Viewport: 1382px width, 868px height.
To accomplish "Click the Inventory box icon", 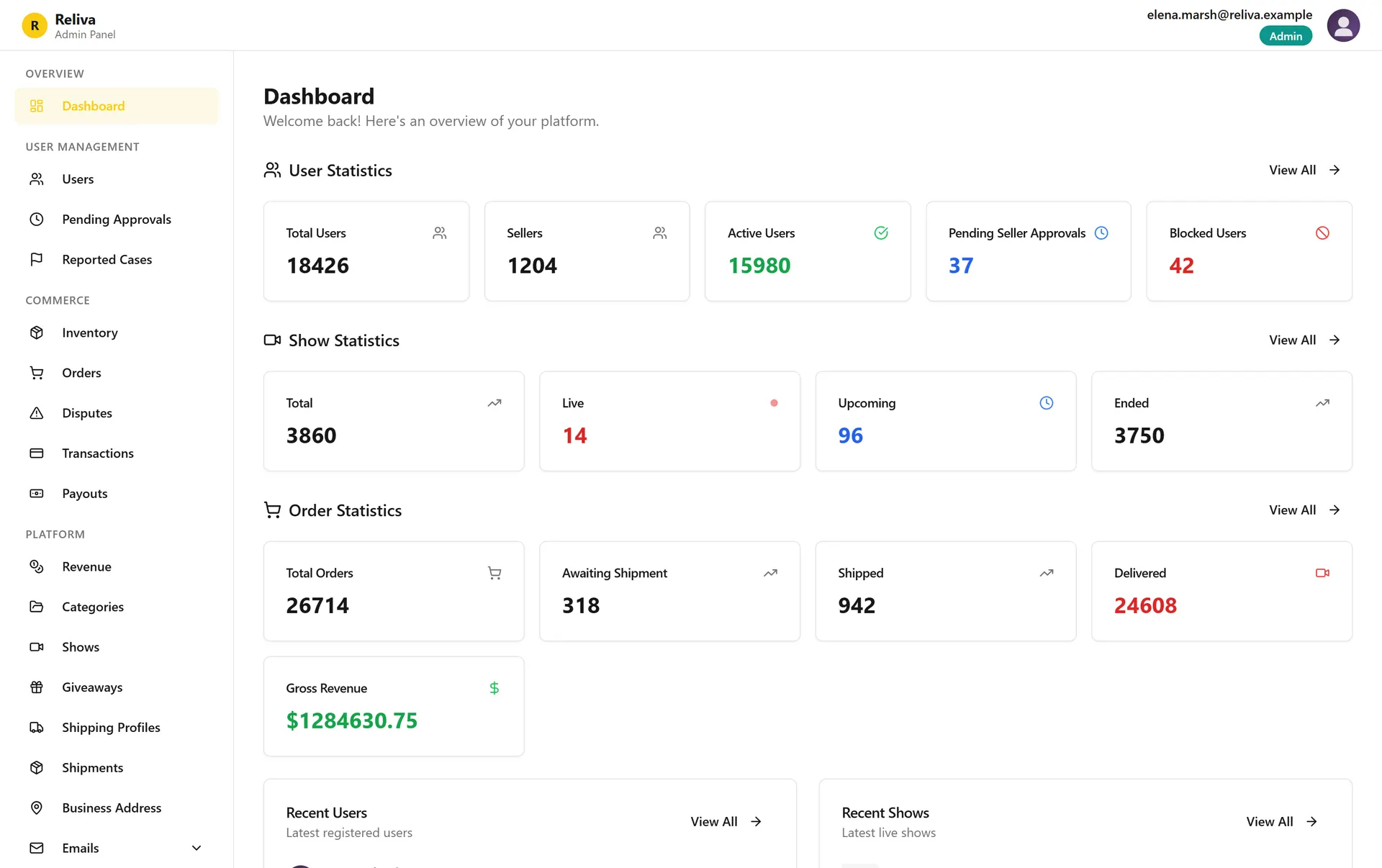I will pos(37,333).
